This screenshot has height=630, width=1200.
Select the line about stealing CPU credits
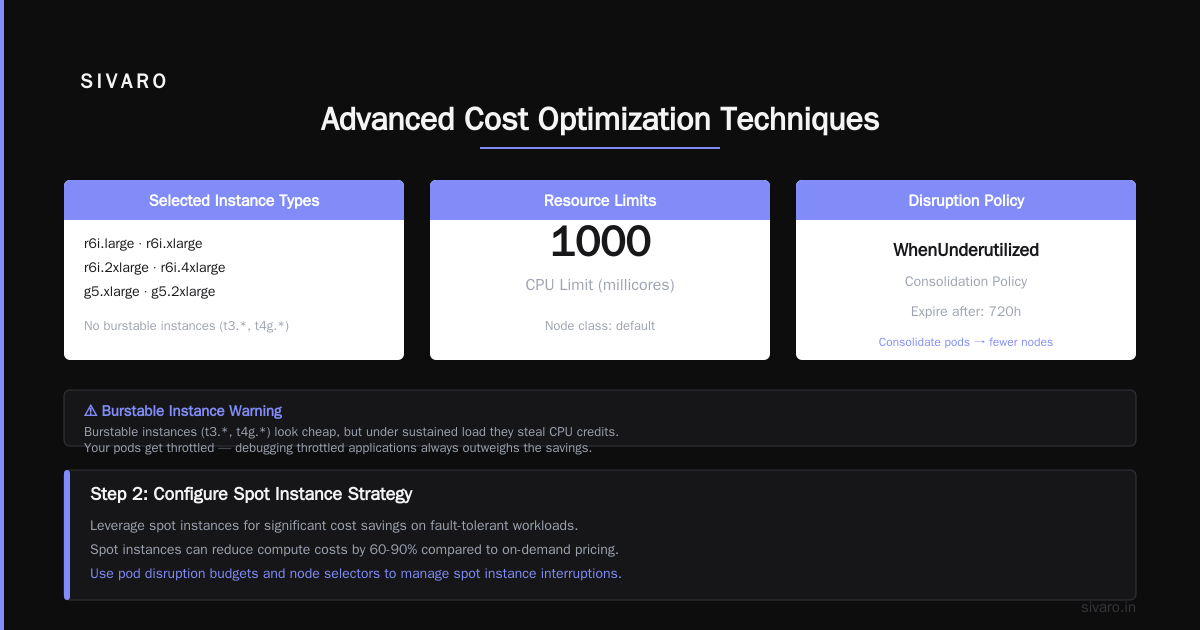351,432
